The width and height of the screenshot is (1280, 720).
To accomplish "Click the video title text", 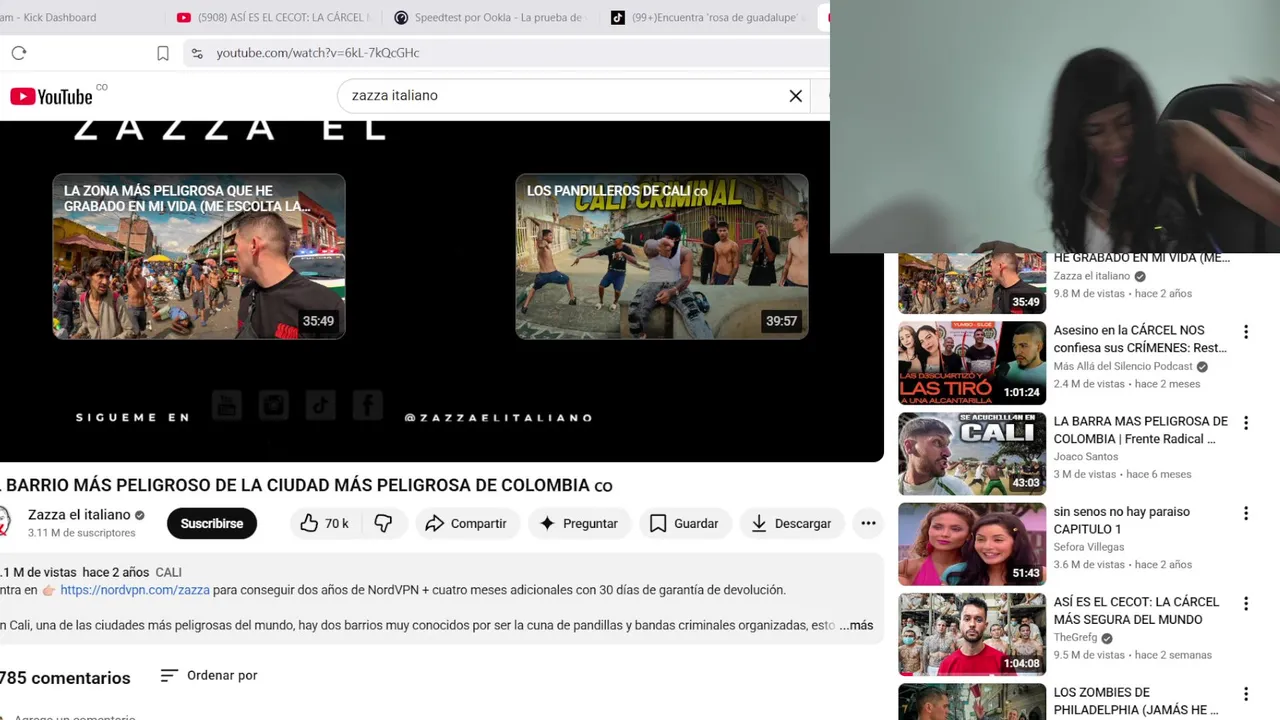I will (306, 485).
